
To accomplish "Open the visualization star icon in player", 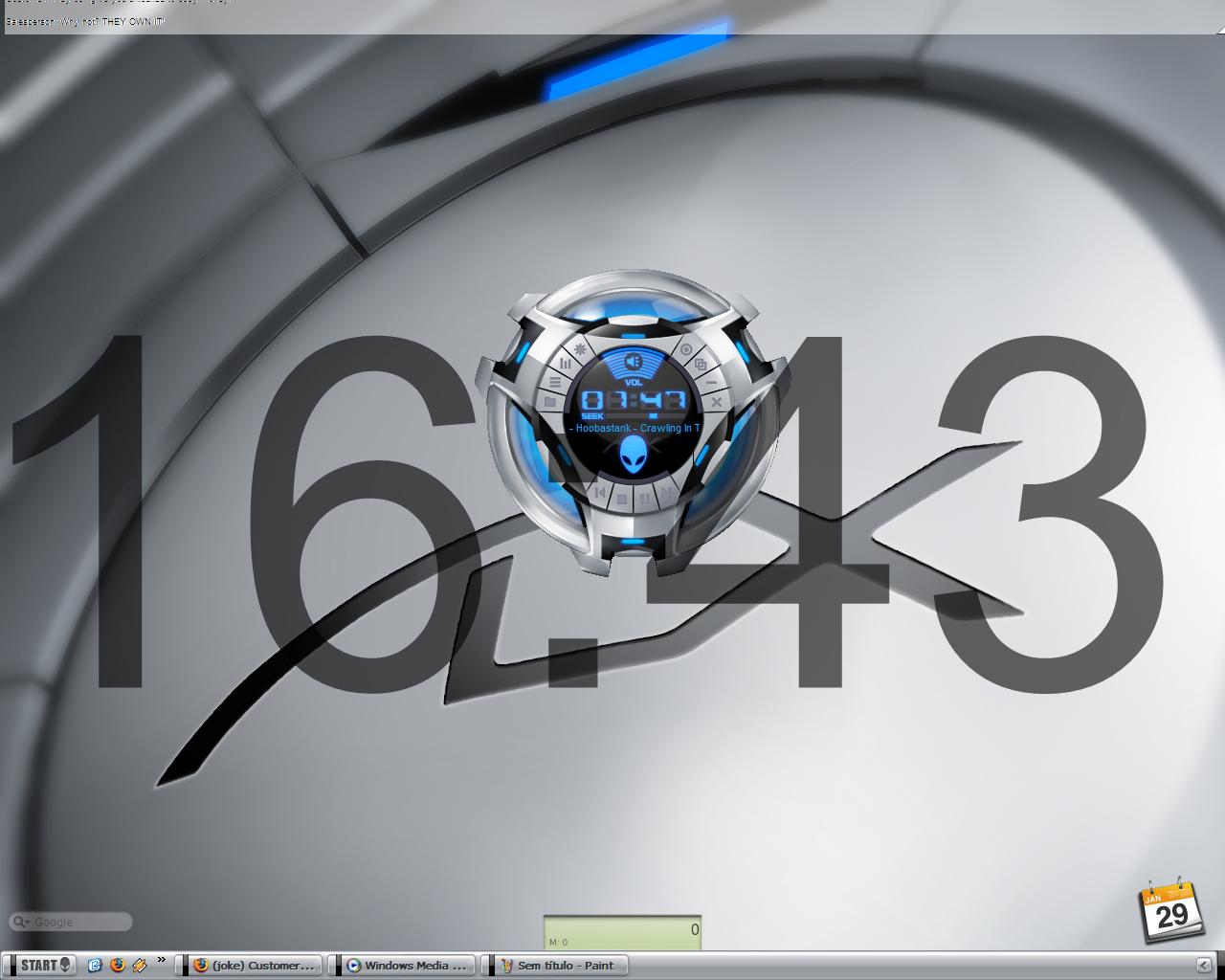I will pos(580,349).
